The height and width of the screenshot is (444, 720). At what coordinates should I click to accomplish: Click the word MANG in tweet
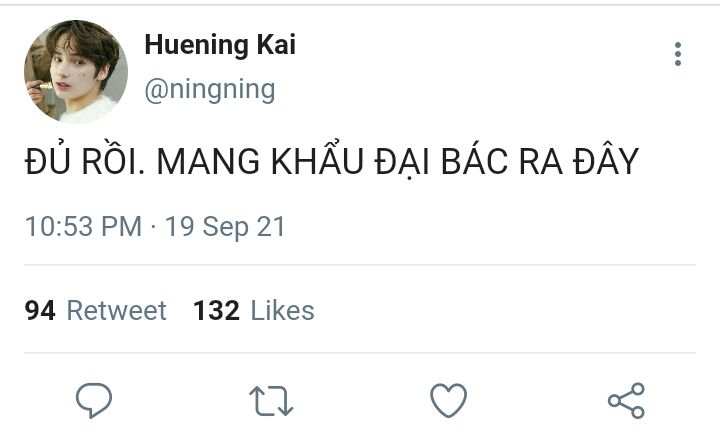[x=208, y=162]
